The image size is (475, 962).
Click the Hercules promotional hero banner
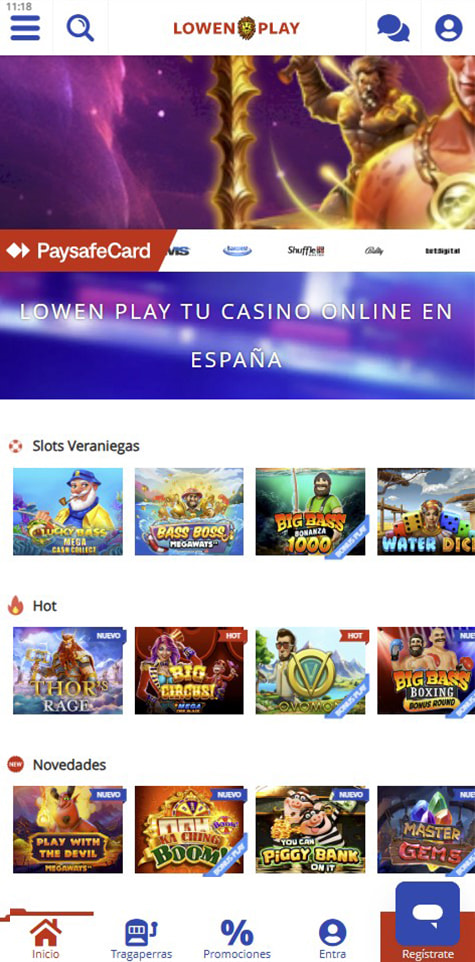click(x=238, y=142)
